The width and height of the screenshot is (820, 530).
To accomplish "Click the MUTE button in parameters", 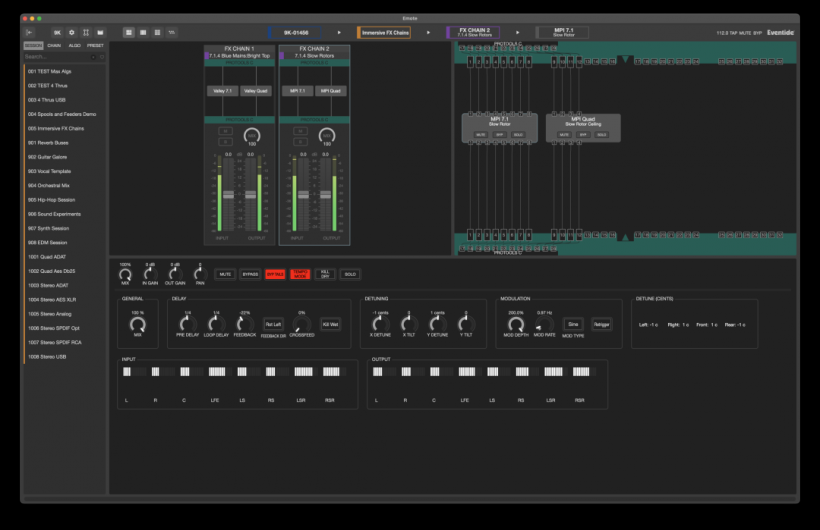I will pos(225,274).
